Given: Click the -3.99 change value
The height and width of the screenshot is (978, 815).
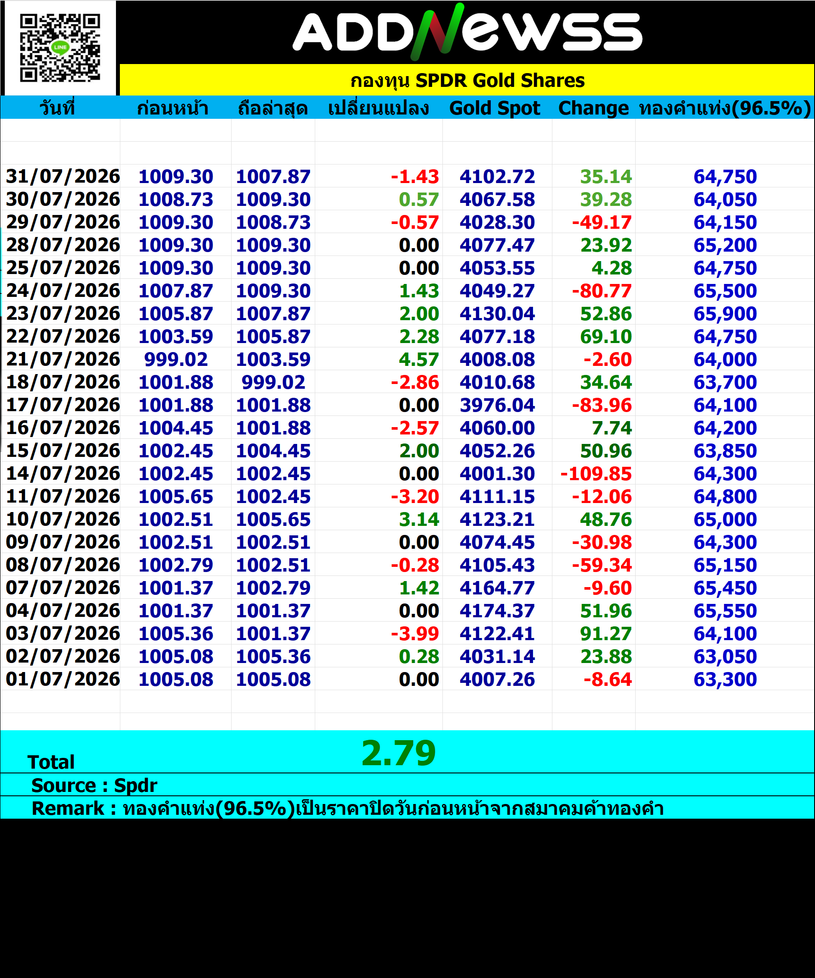Looking at the screenshot, I should point(415,634).
